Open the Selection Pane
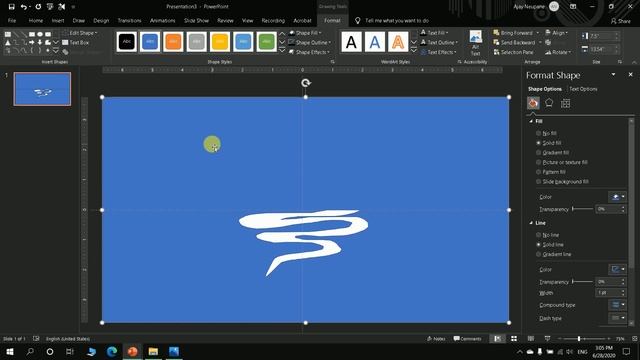Screen dimensions: 640x360 click(513, 52)
